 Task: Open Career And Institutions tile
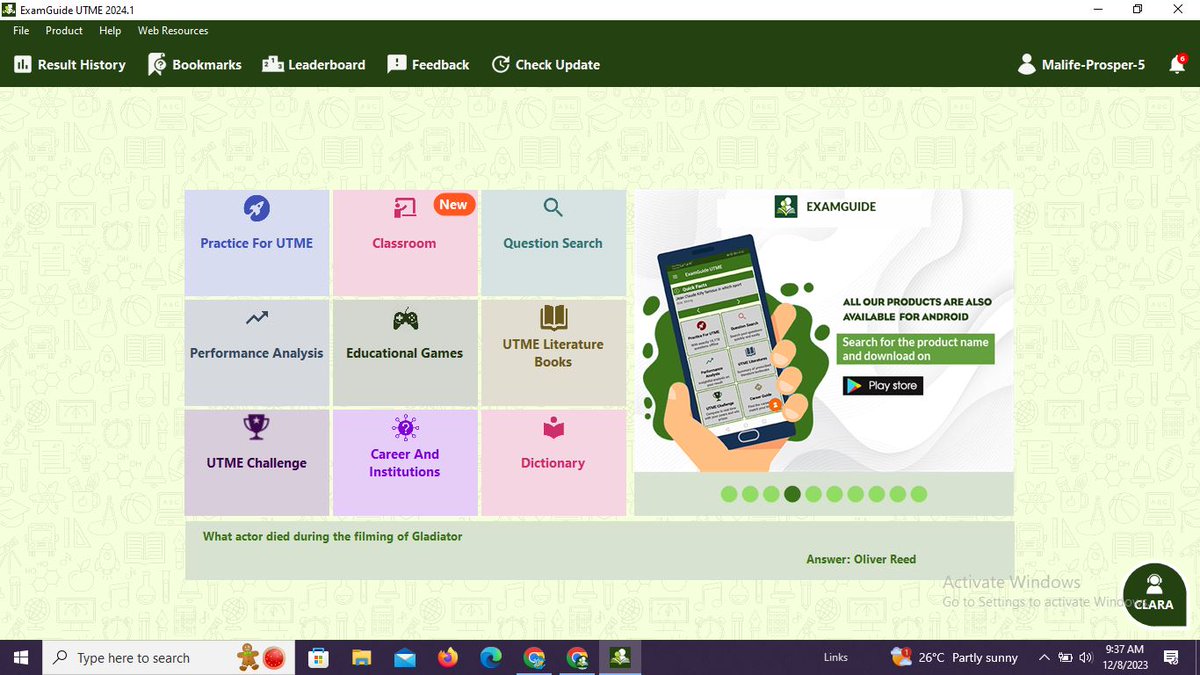405,463
